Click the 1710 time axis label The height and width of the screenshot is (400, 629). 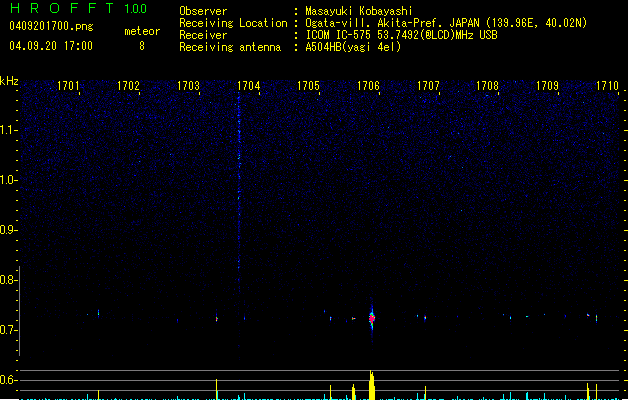click(x=607, y=86)
